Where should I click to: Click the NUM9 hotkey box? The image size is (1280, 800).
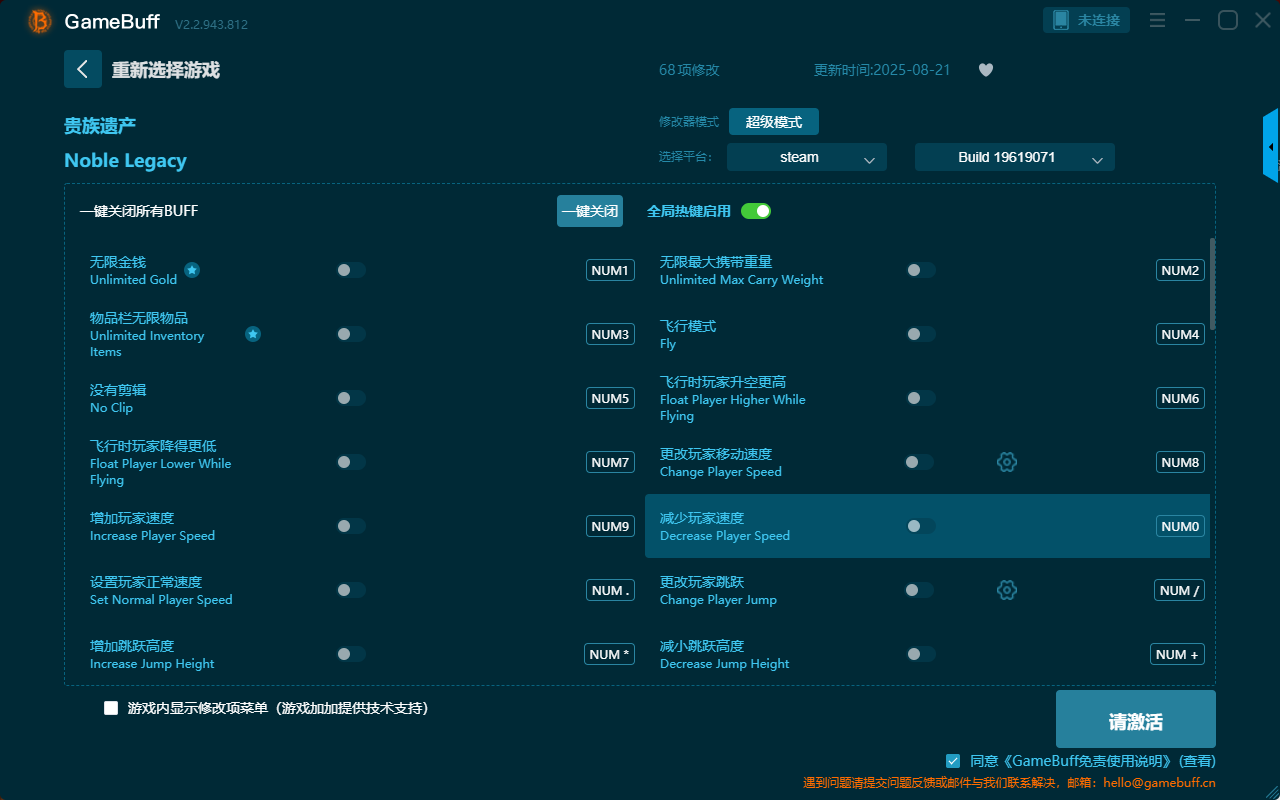point(610,526)
